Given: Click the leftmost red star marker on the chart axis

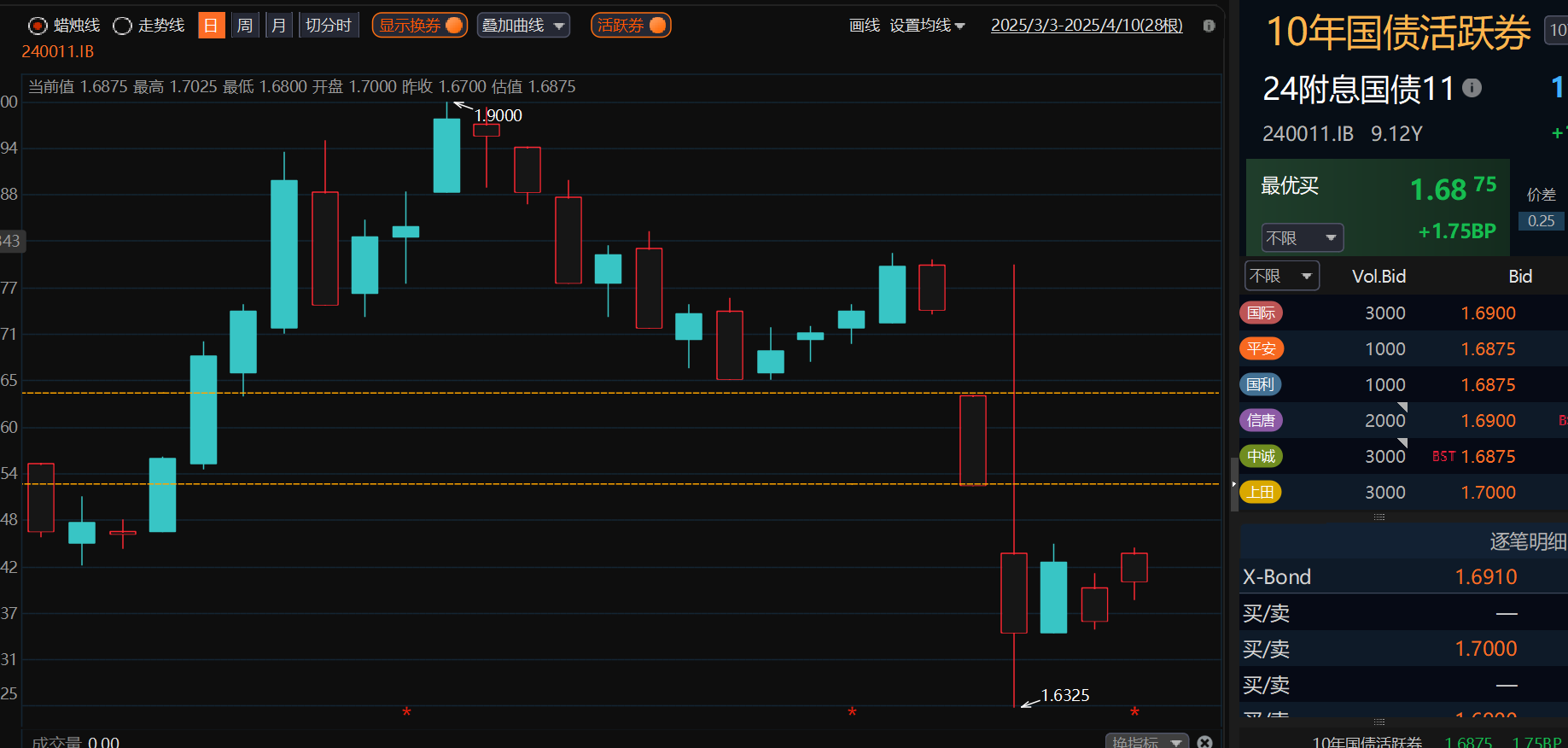Looking at the screenshot, I should pos(407,712).
